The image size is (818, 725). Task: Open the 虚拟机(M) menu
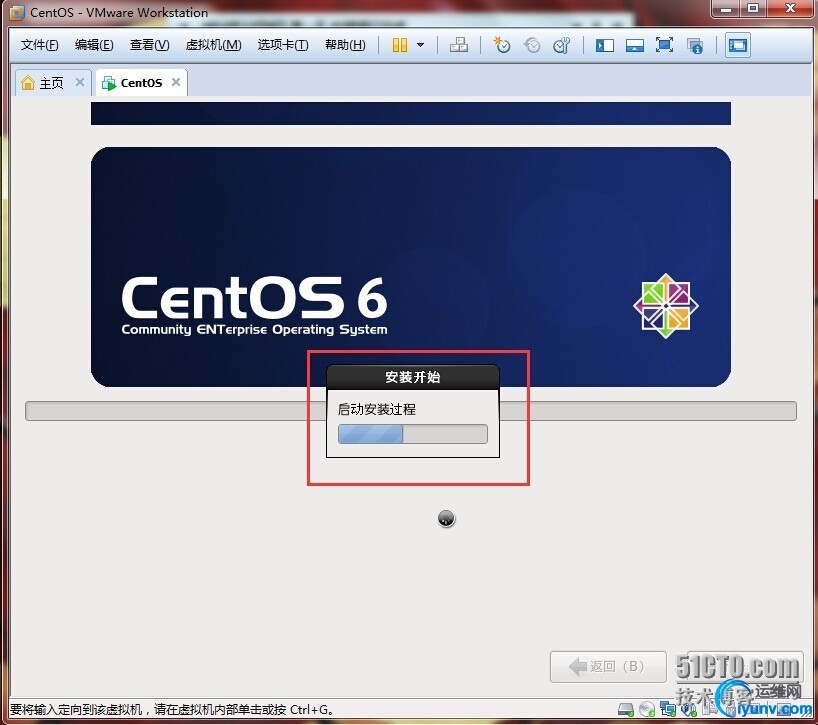click(213, 45)
